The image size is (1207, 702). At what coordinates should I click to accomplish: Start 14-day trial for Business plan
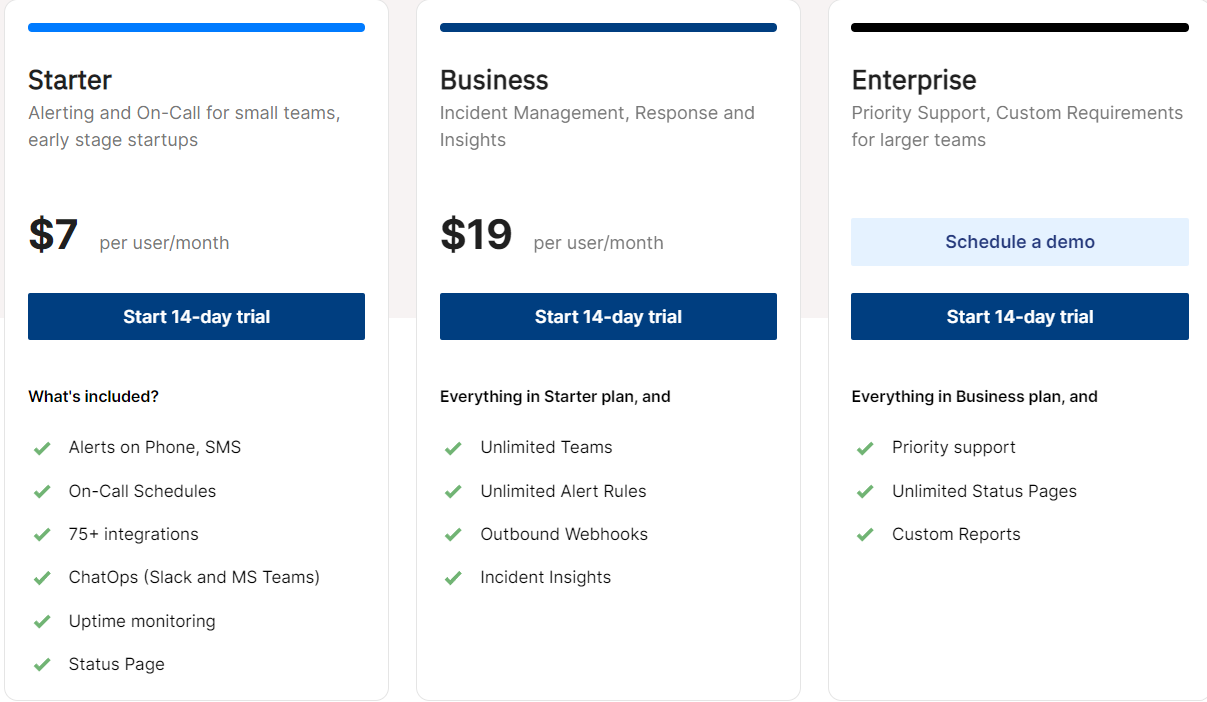(608, 317)
